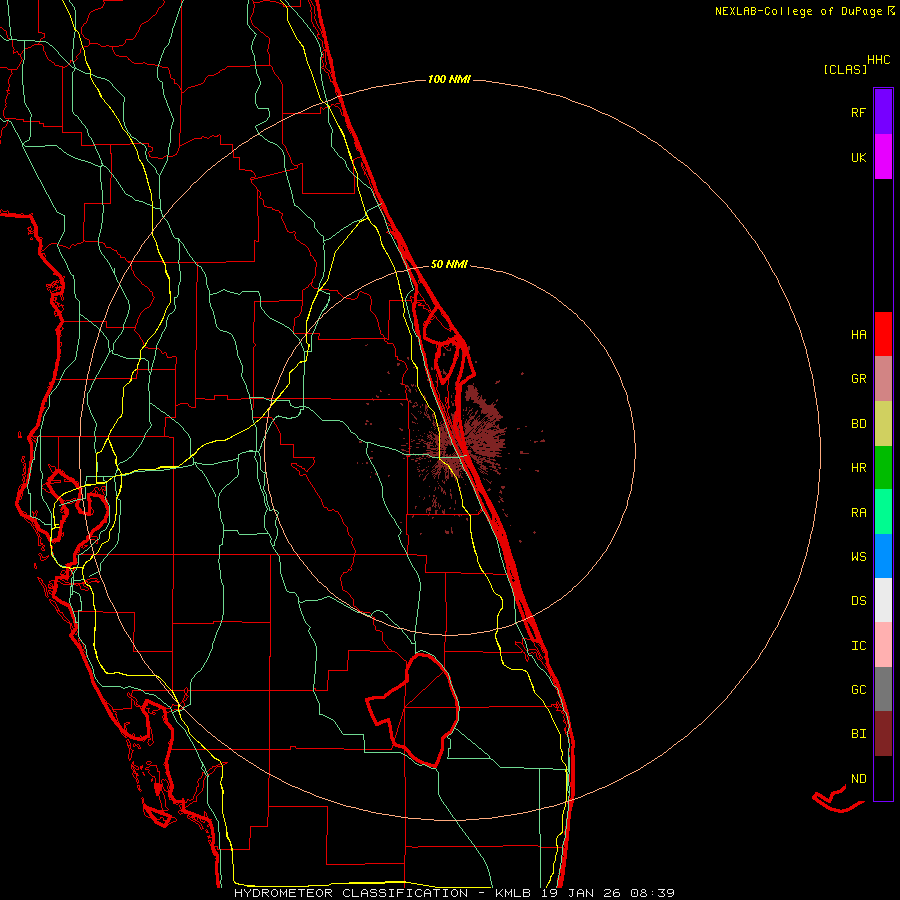Click the WS legend label

tap(858, 557)
